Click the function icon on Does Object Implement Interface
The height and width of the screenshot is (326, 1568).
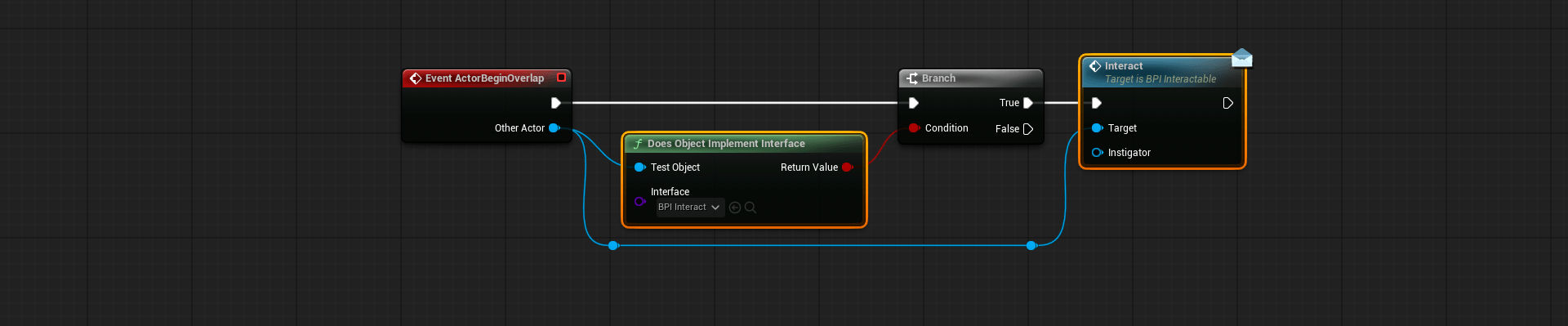click(x=638, y=144)
